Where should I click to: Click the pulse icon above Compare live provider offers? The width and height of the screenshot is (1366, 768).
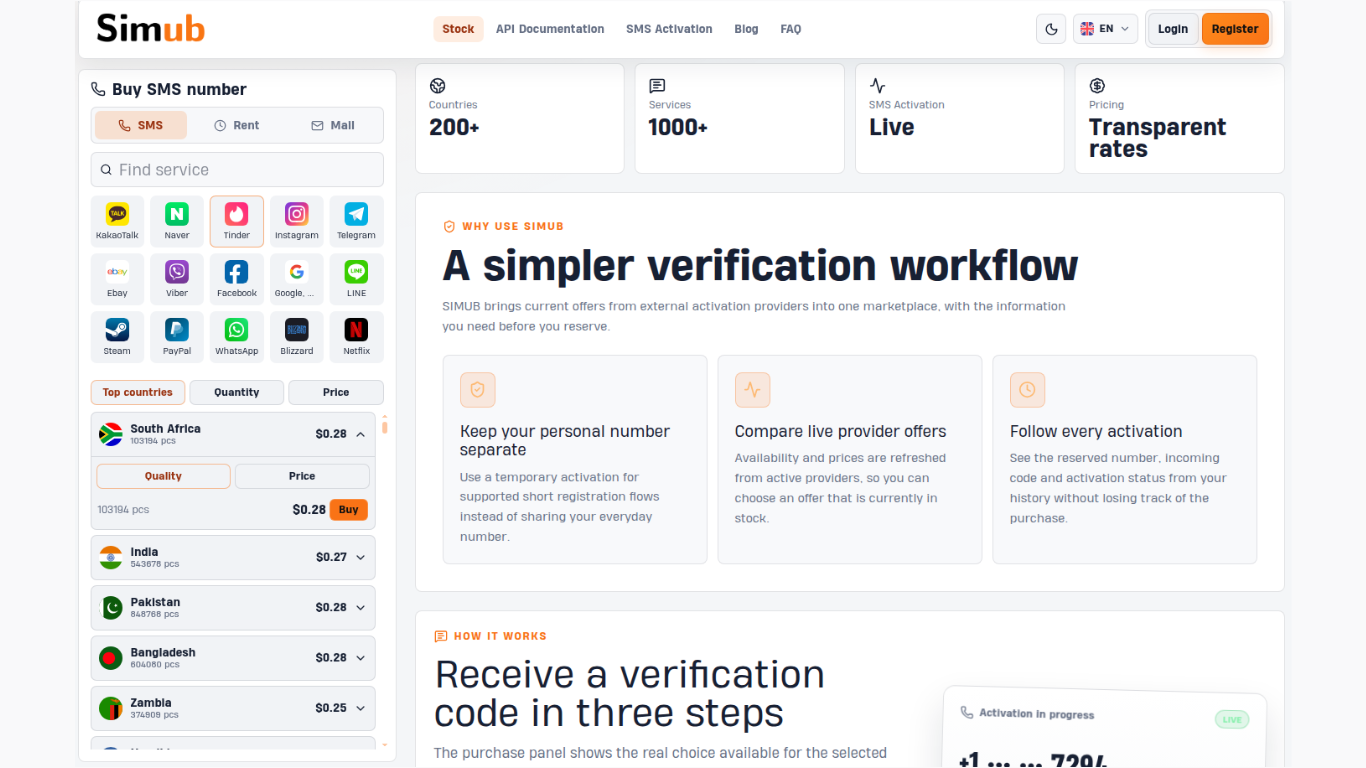(752, 390)
